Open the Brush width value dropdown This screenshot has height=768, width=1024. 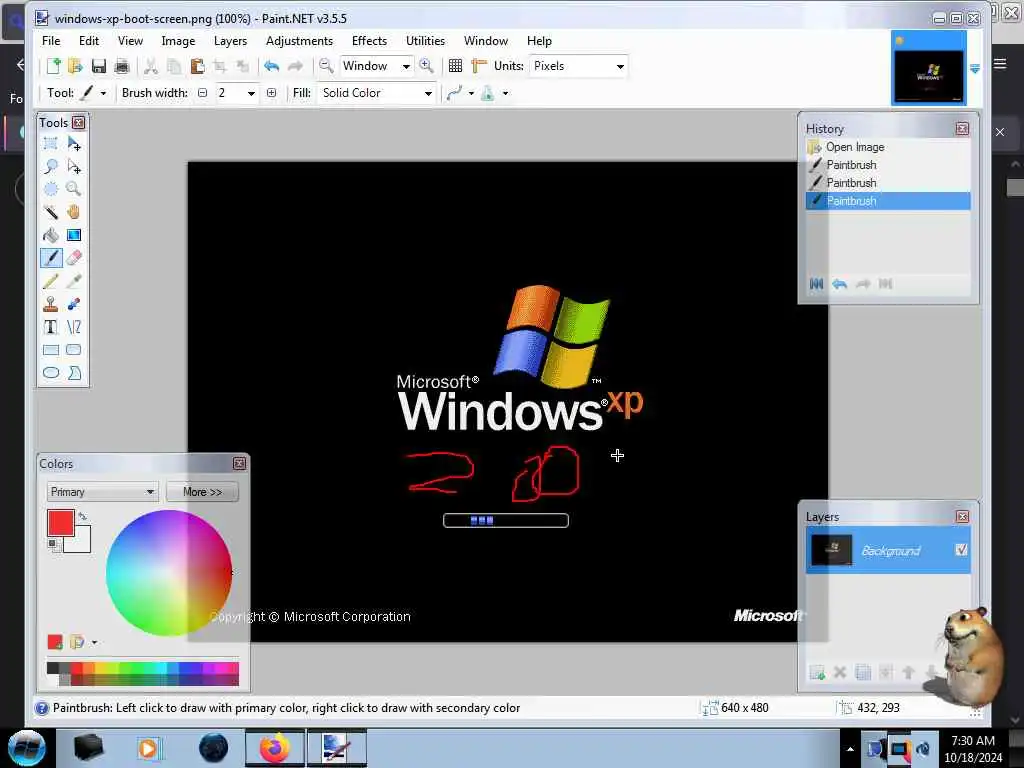point(251,93)
